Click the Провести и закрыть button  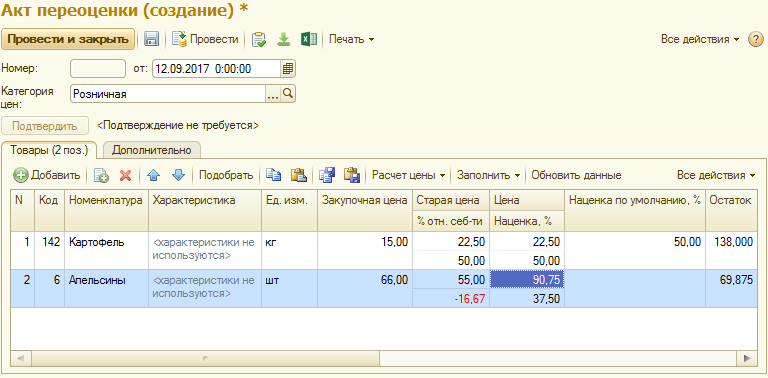(x=68, y=39)
